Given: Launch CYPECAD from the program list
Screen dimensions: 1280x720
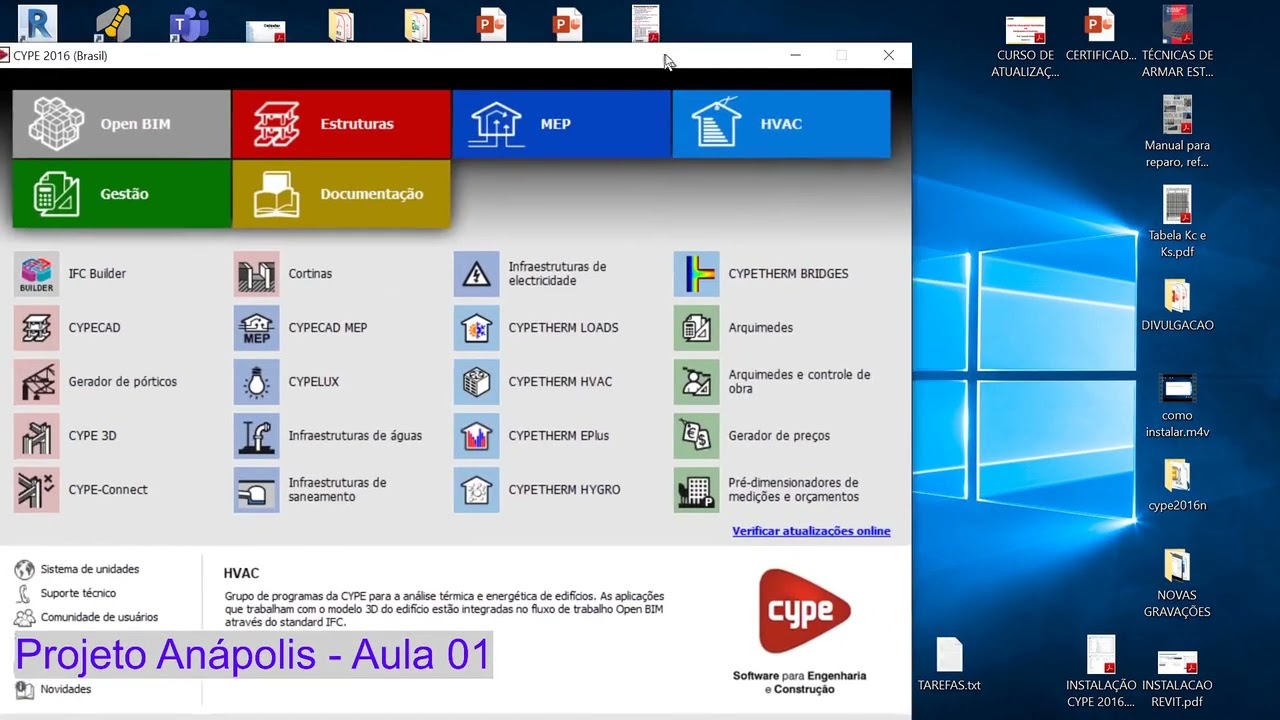Looking at the screenshot, I should coord(36,328).
